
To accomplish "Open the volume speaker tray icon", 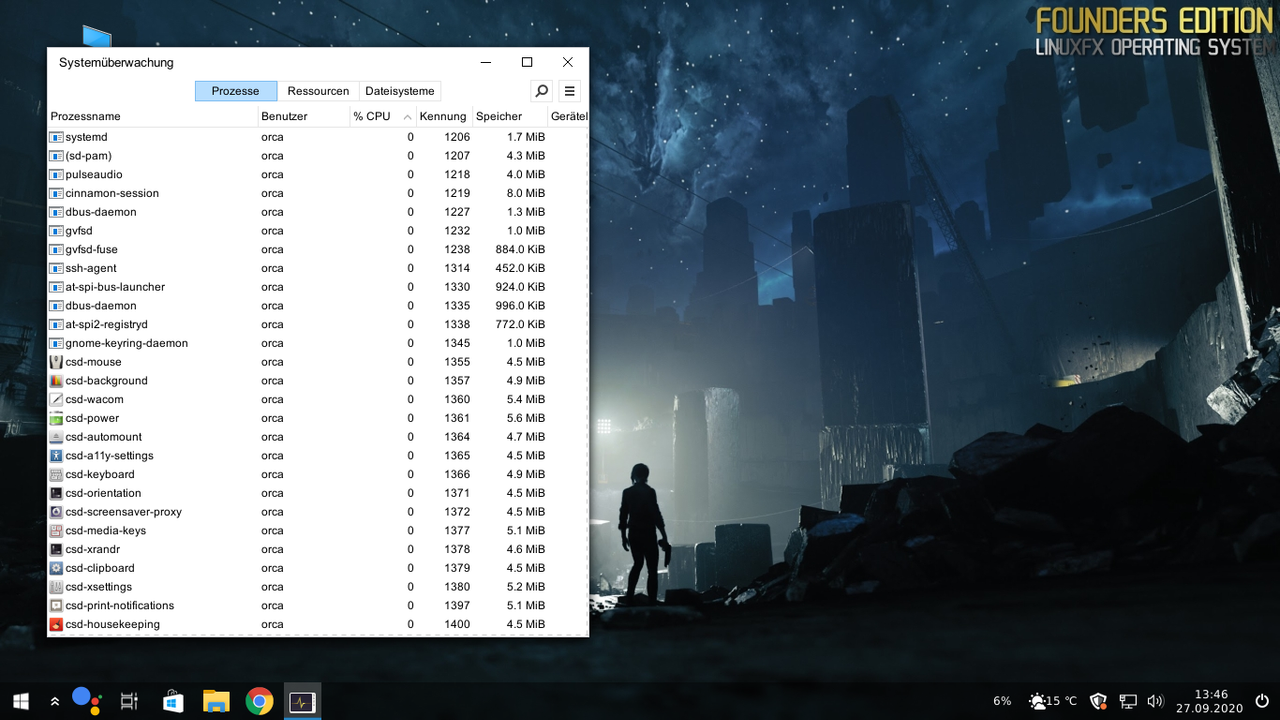I will (x=1156, y=701).
